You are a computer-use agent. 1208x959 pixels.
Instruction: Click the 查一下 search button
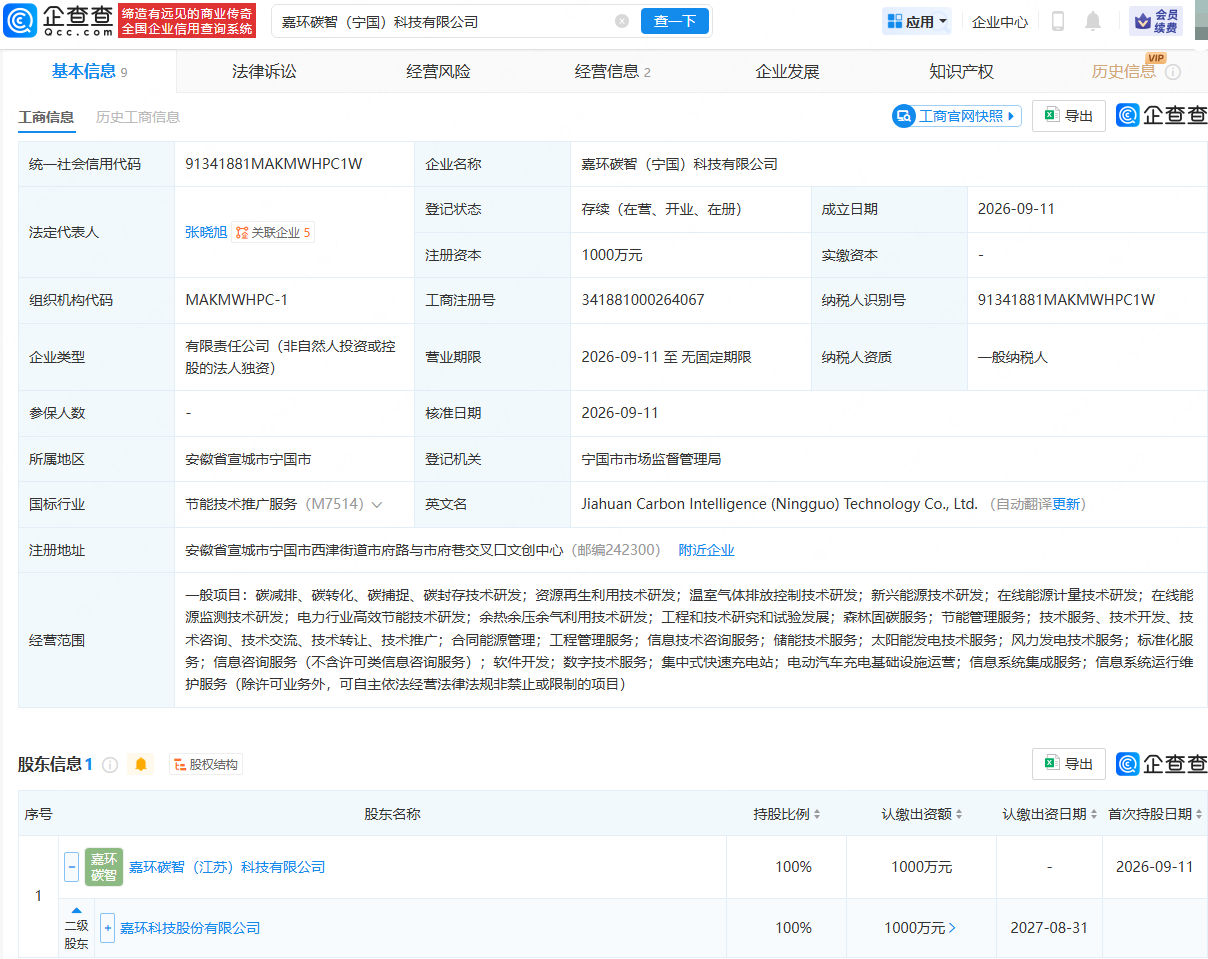tap(675, 21)
